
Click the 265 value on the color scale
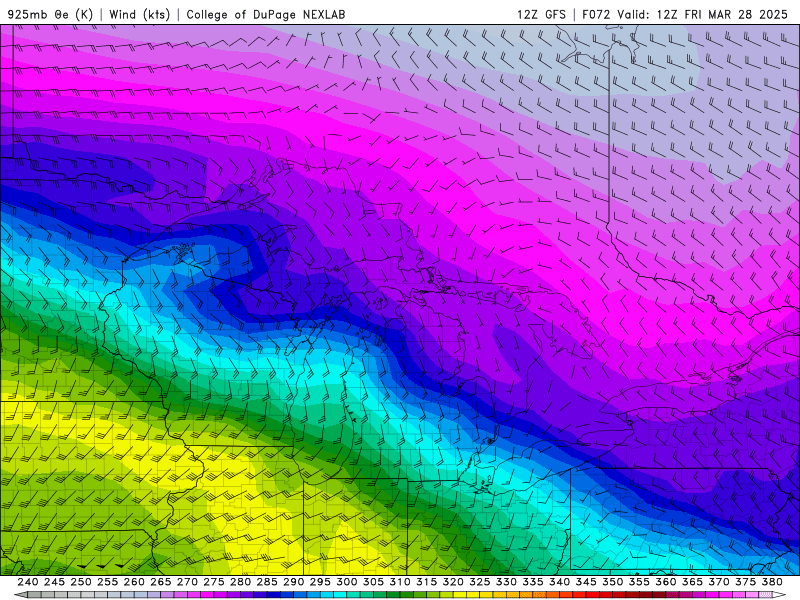pos(160,582)
